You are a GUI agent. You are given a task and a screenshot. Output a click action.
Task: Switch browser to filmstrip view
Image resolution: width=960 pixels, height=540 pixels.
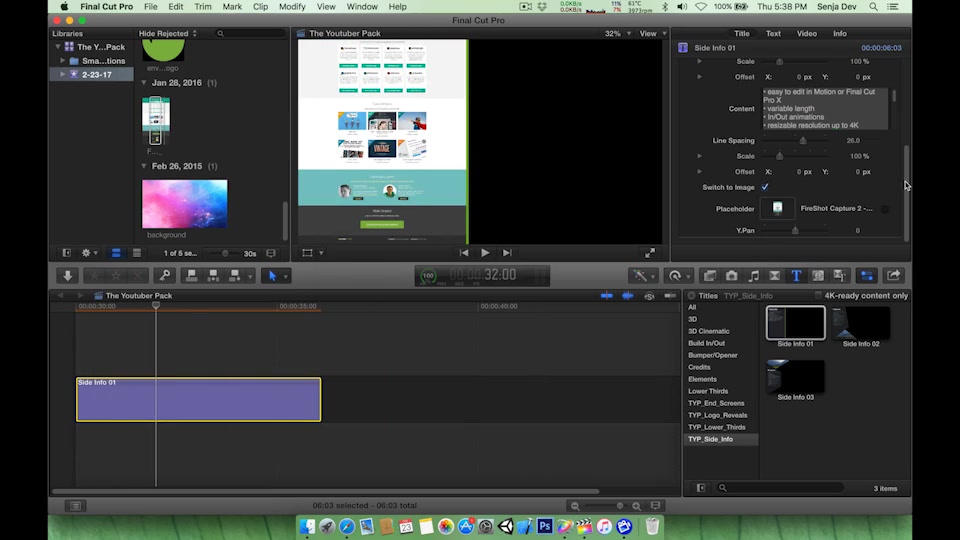click(x=116, y=253)
